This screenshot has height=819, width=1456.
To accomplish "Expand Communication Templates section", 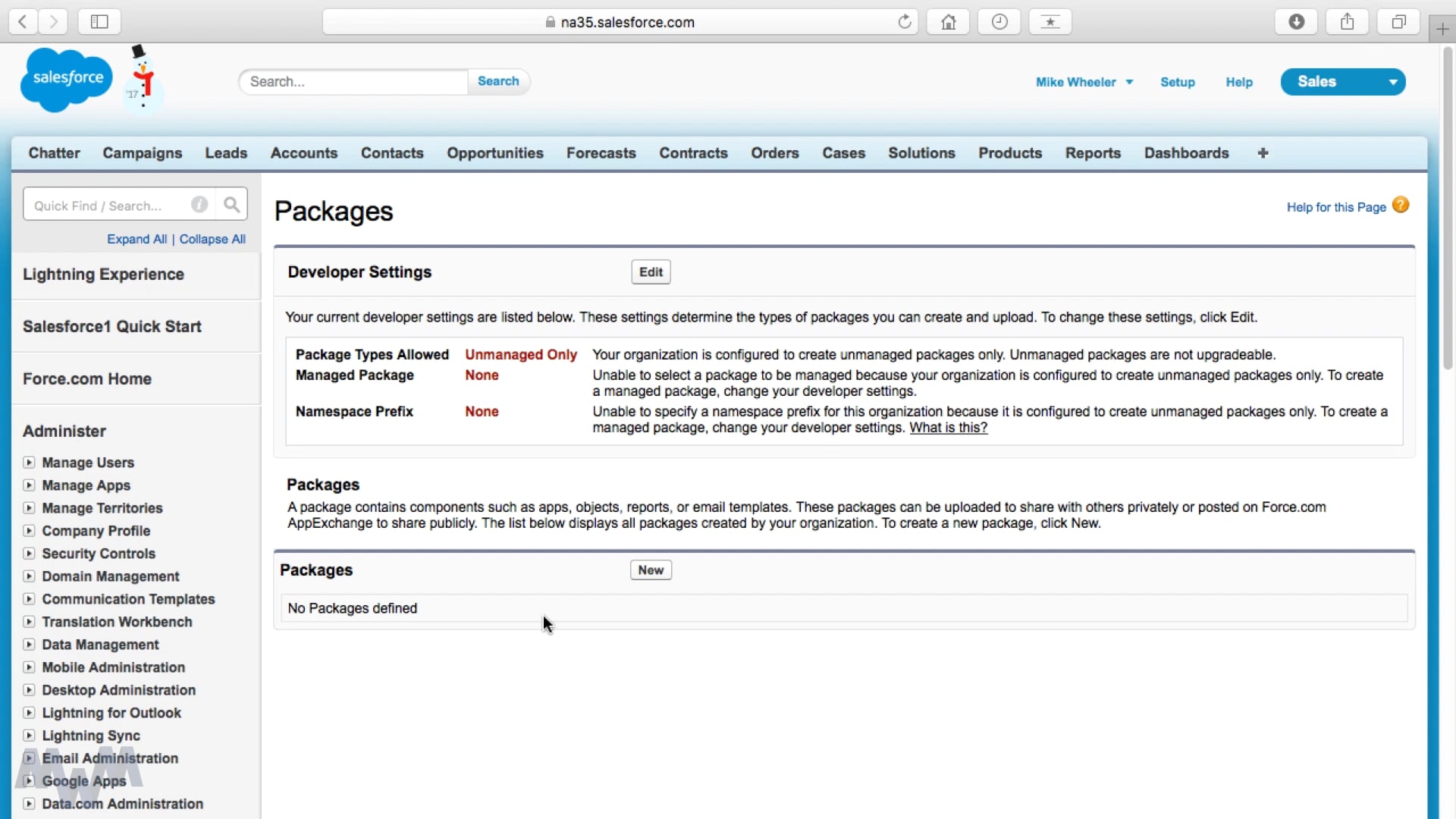I will [29, 599].
